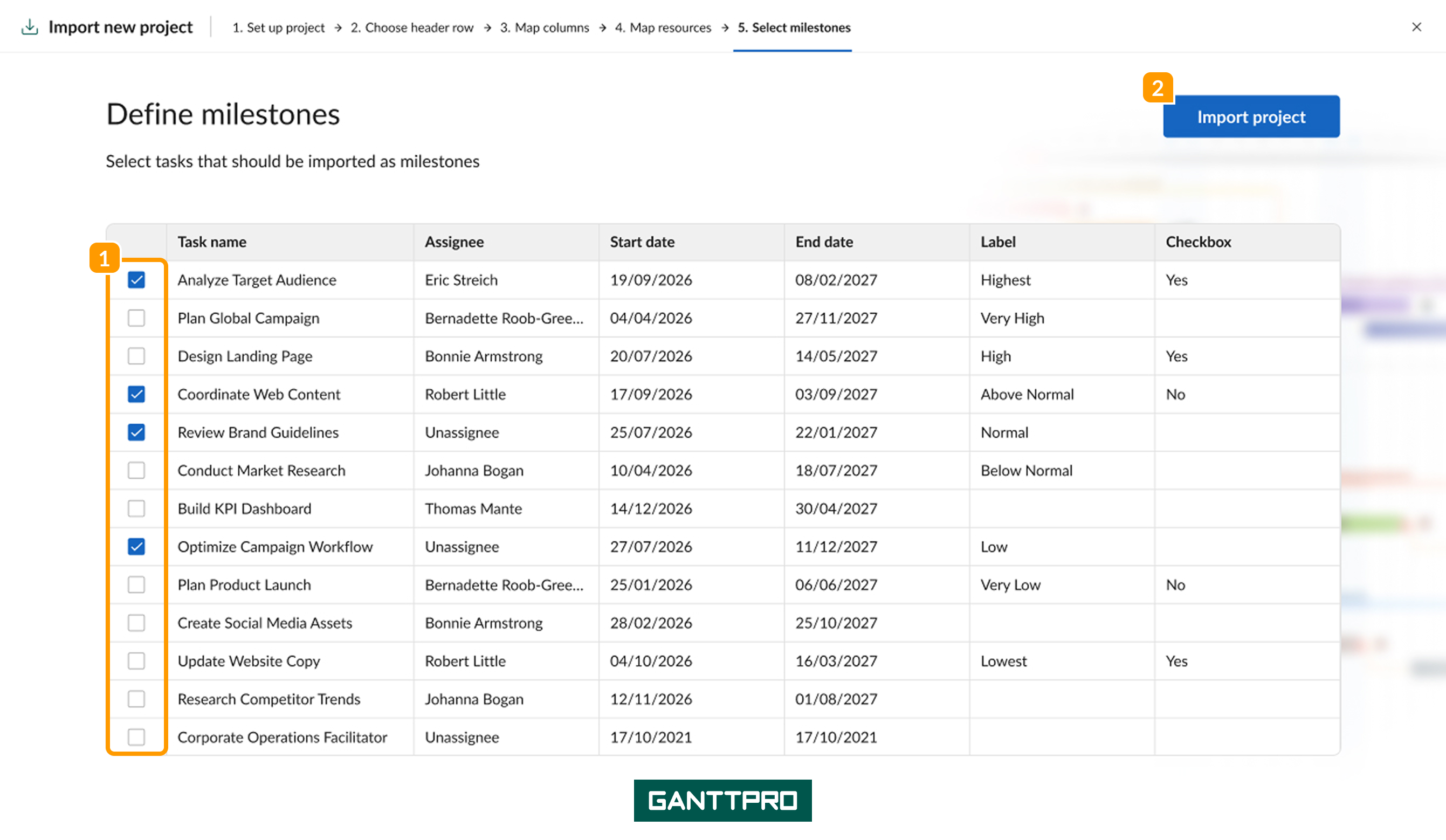Screen dimensions: 1446x840
Task: Uncheck Optimize Campaign Workflow milestone checkbox
Action: [136, 547]
